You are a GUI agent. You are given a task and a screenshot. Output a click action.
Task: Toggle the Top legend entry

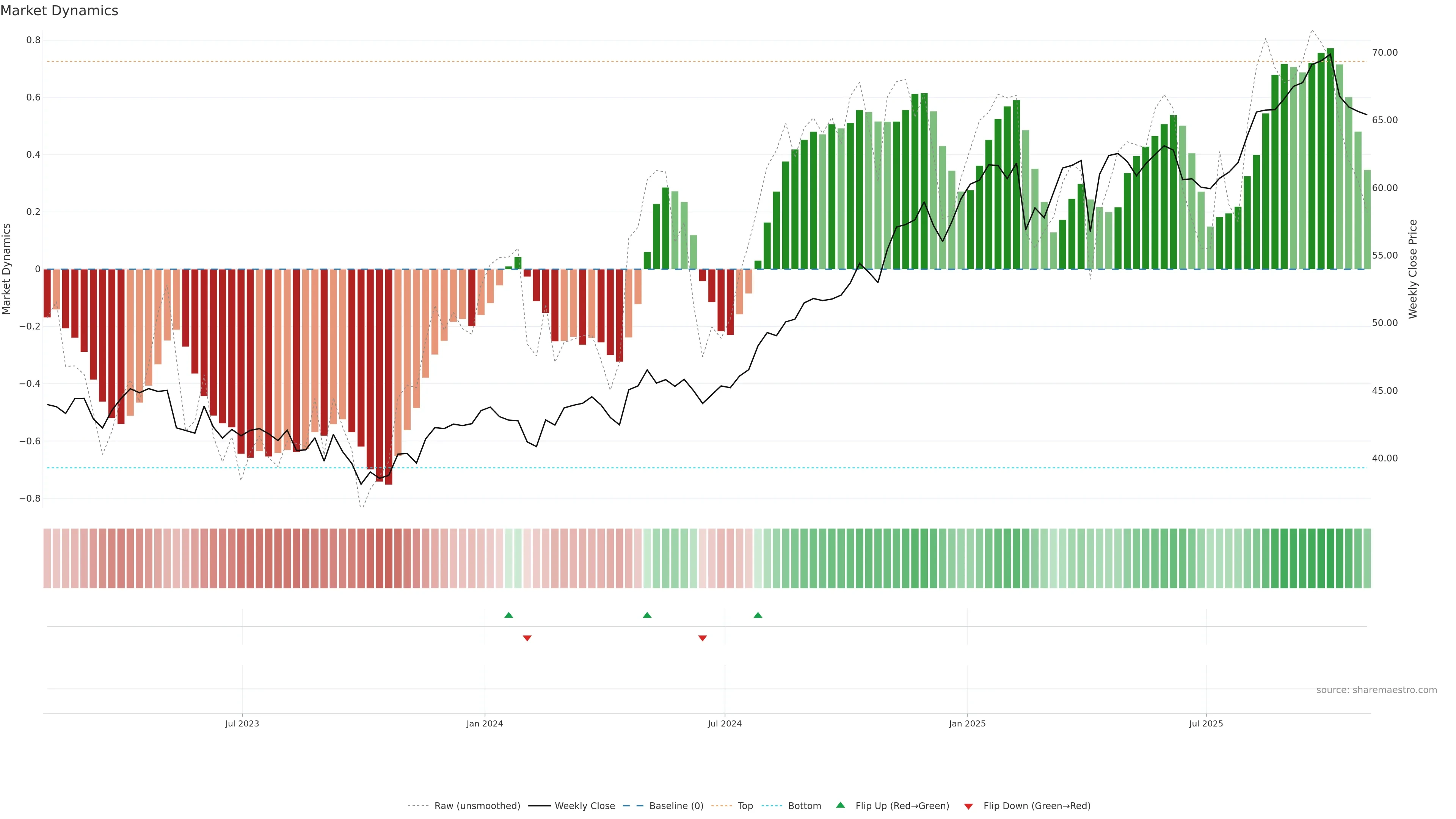point(745,806)
